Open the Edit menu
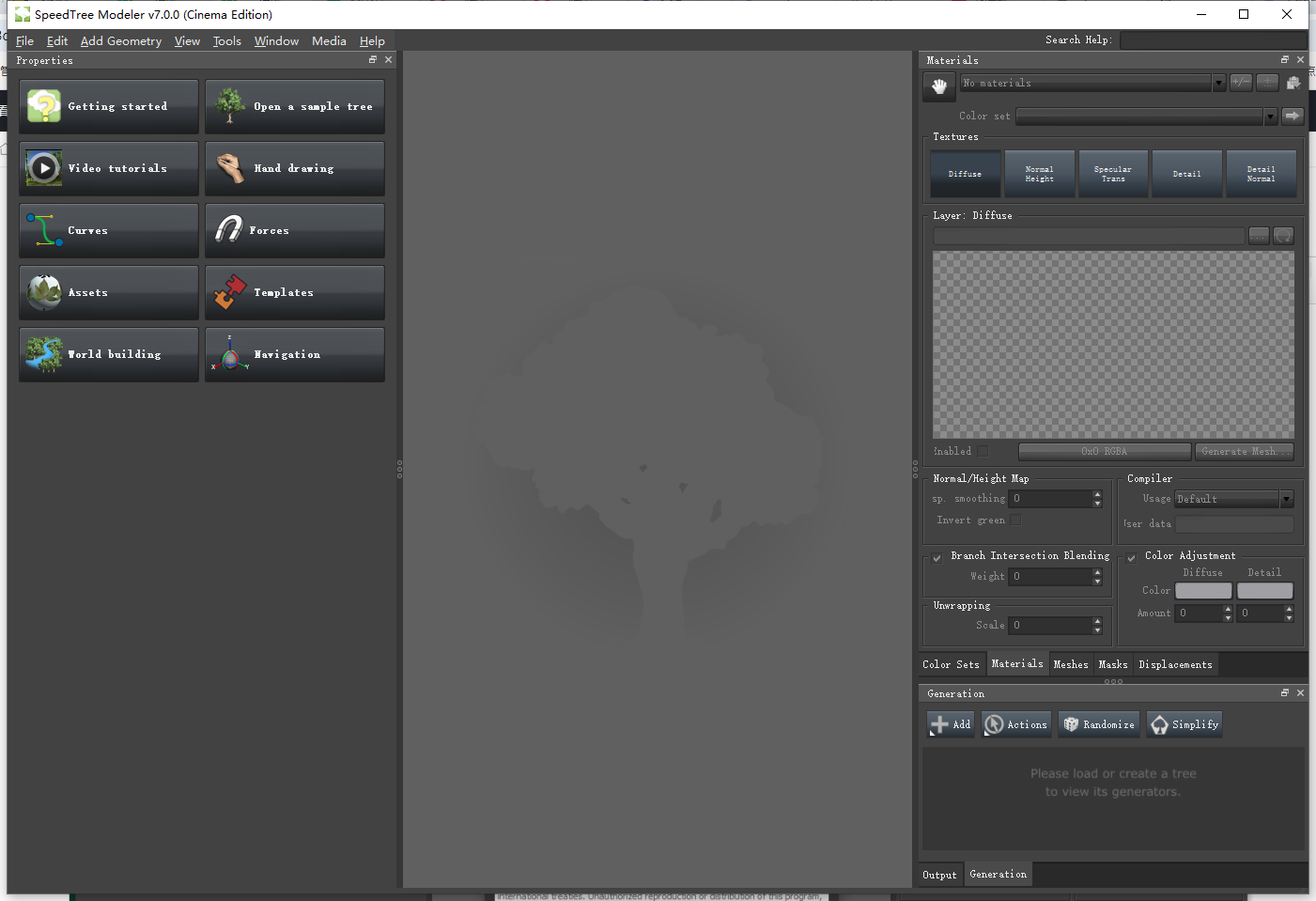Image resolution: width=1316 pixels, height=901 pixels. 57,41
